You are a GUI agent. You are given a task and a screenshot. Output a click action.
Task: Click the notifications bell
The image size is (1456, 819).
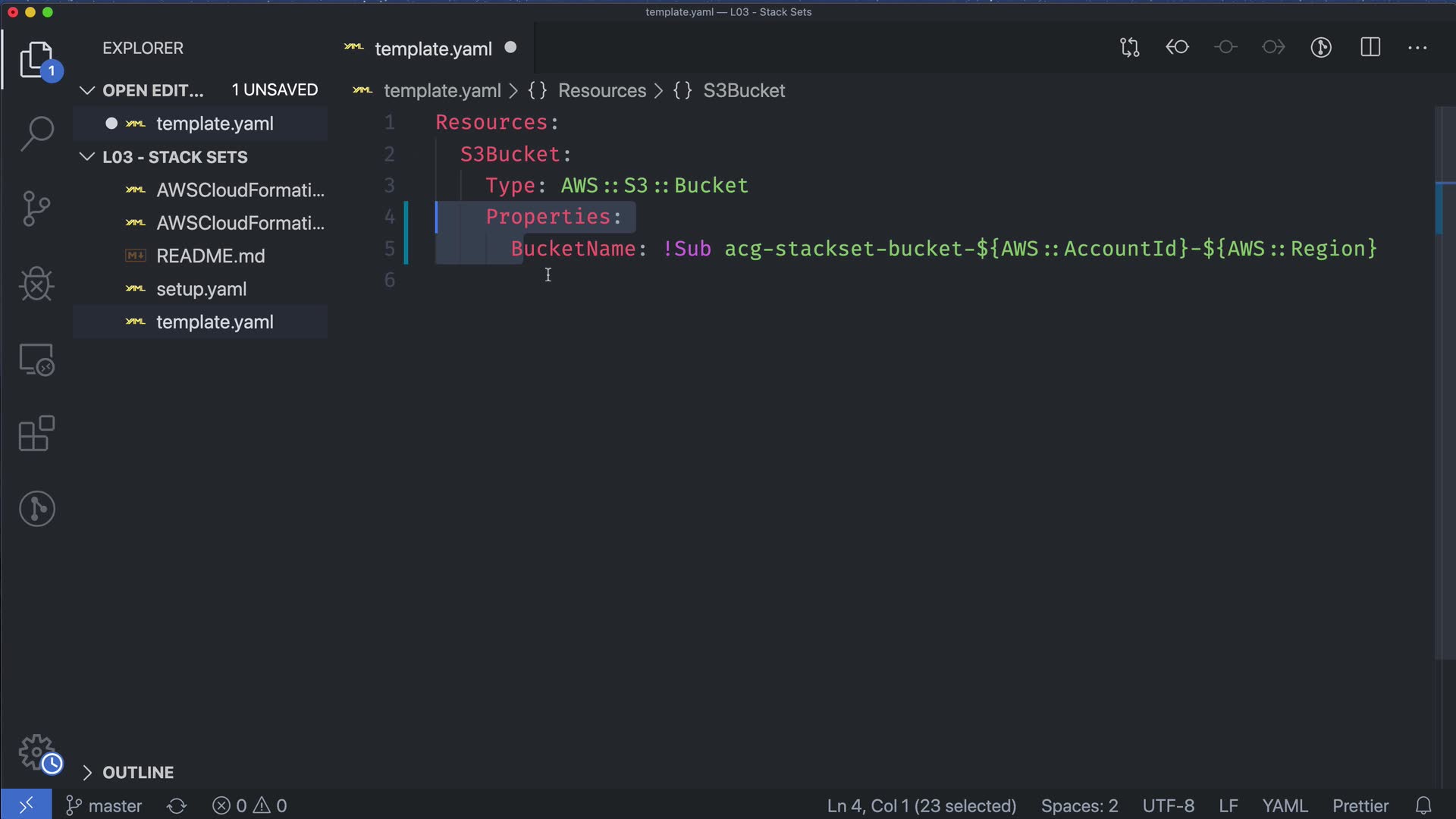tap(1423, 805)
